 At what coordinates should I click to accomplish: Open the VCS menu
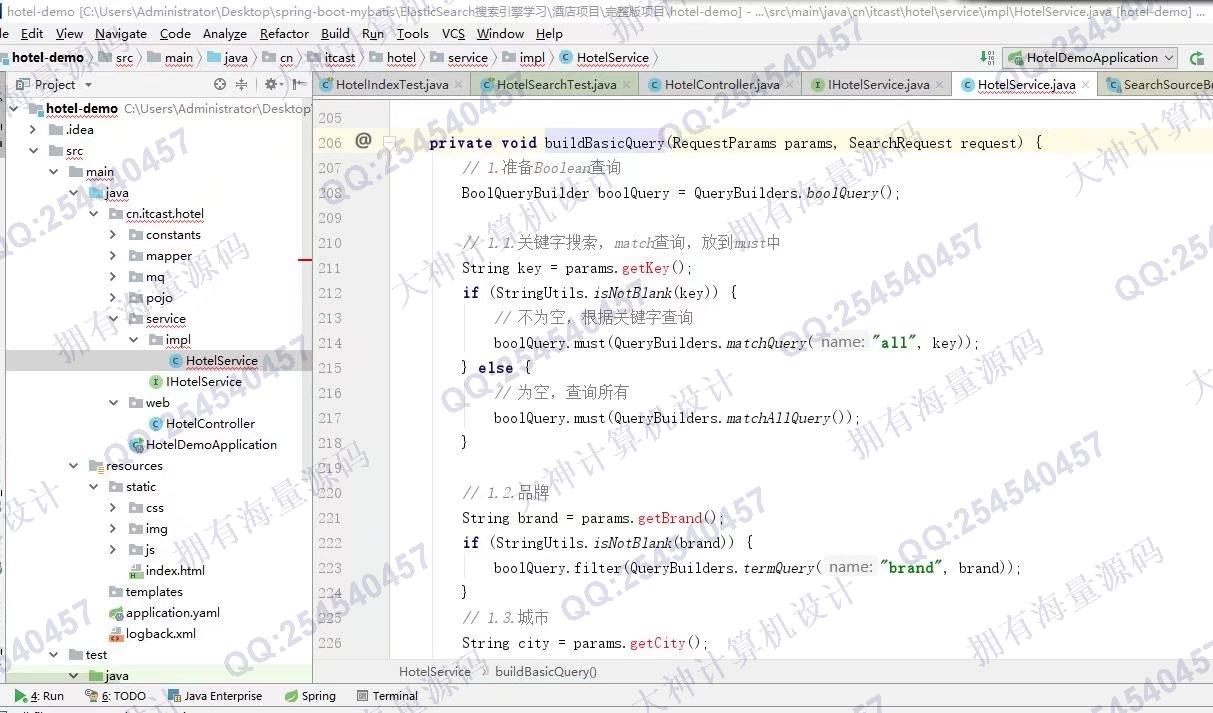click(454, 33)
